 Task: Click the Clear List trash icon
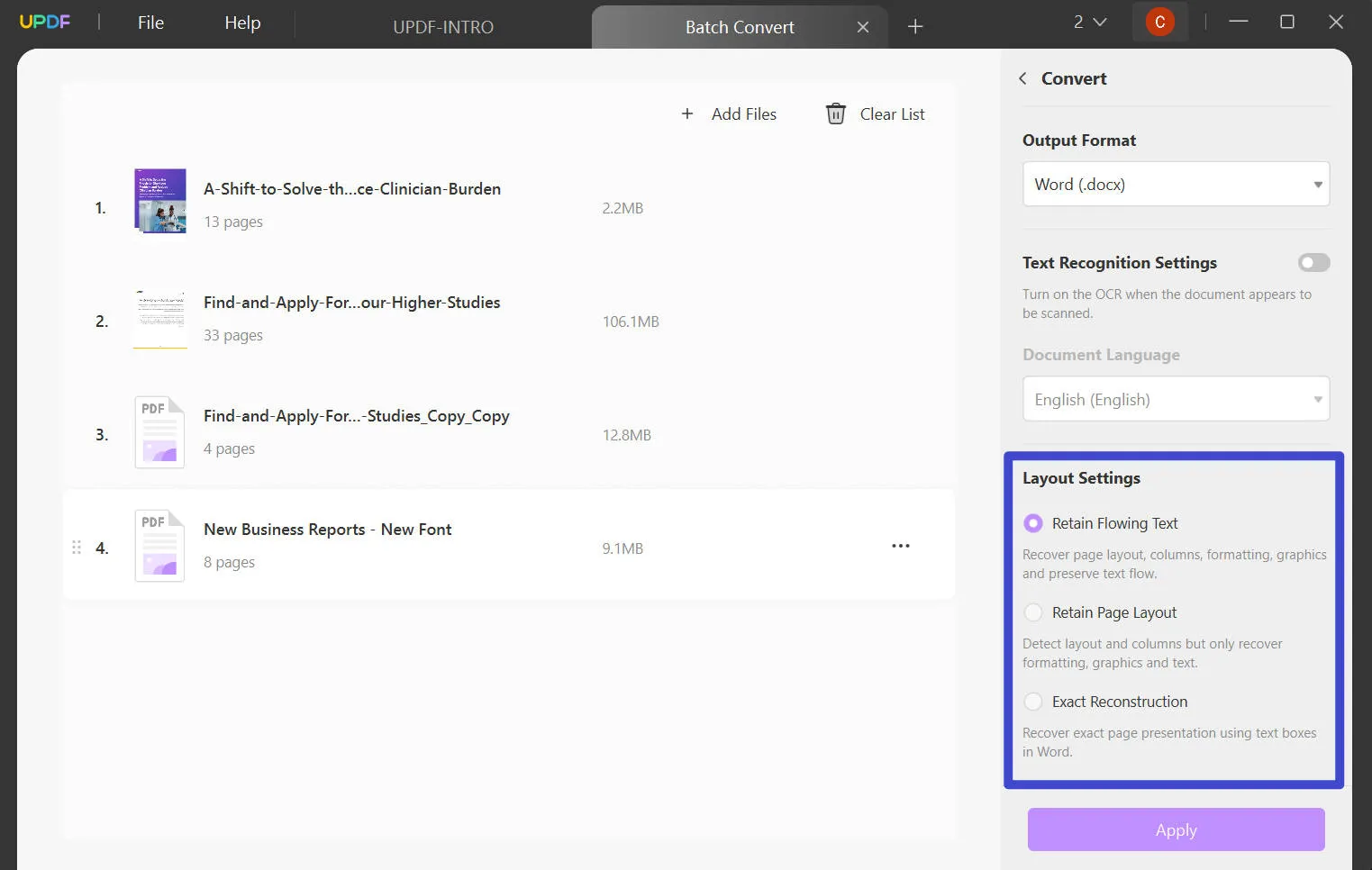(836, 114)
